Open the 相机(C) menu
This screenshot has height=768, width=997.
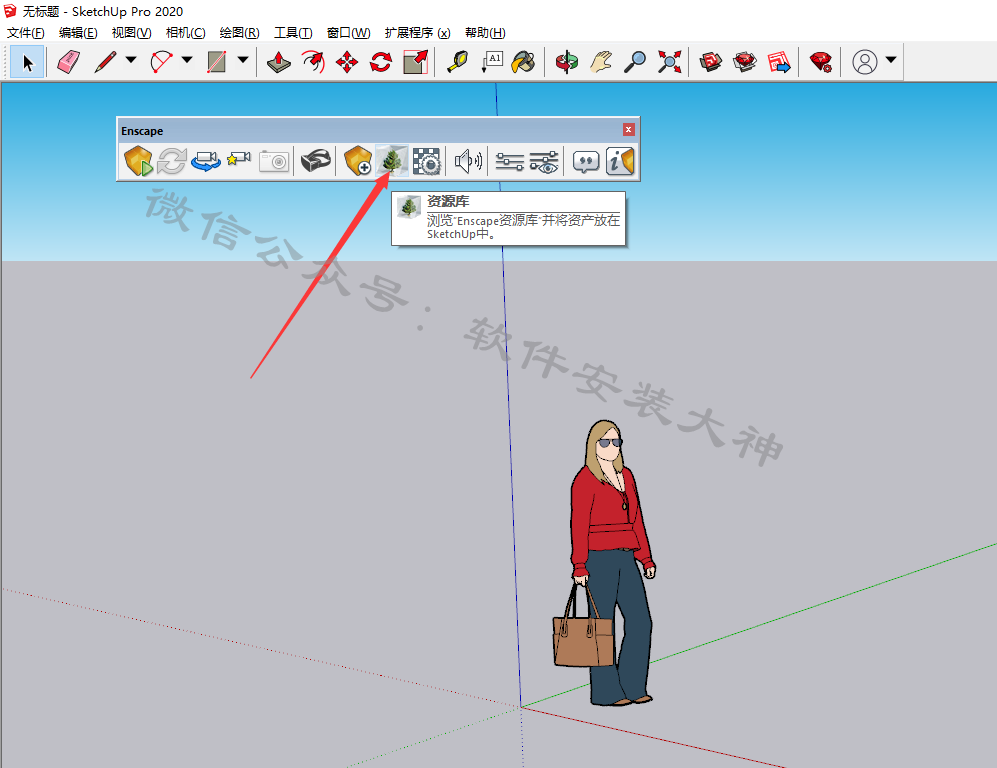click(x=185, y=32)
